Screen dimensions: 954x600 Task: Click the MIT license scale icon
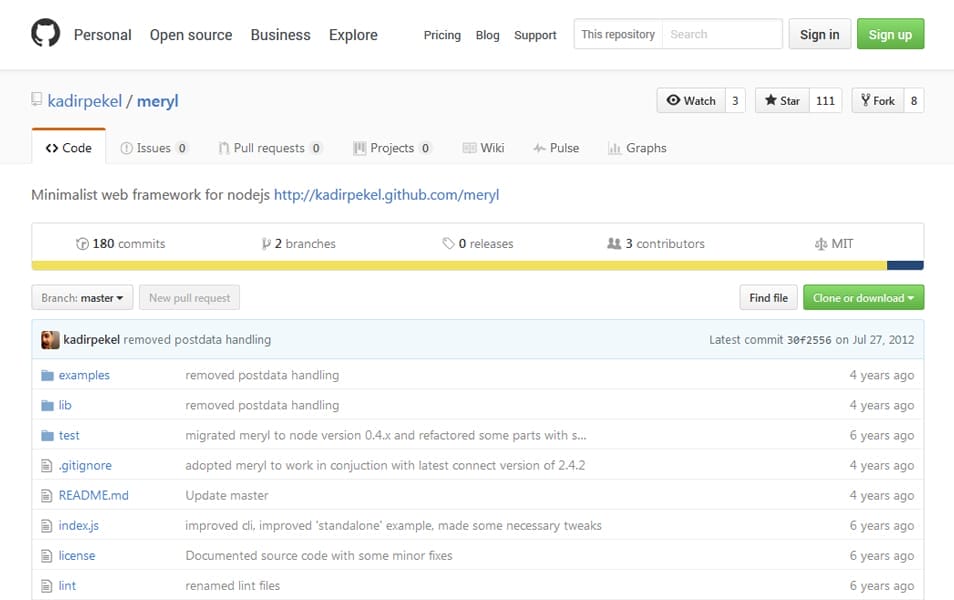pyautogui.click(x=821, y=244)
